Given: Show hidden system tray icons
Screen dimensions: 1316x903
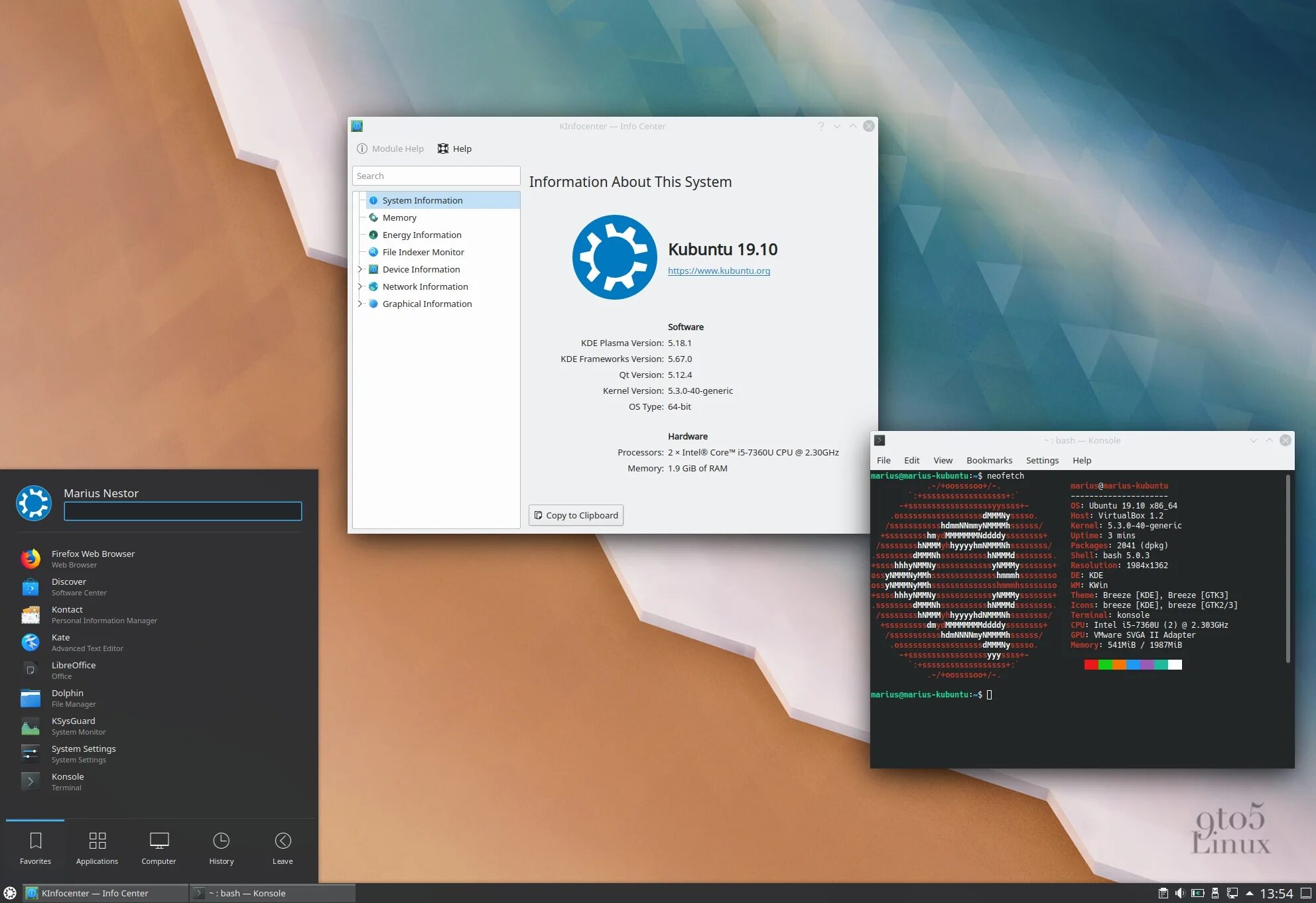Looking at the screenshot, I should pos(1249,893).
